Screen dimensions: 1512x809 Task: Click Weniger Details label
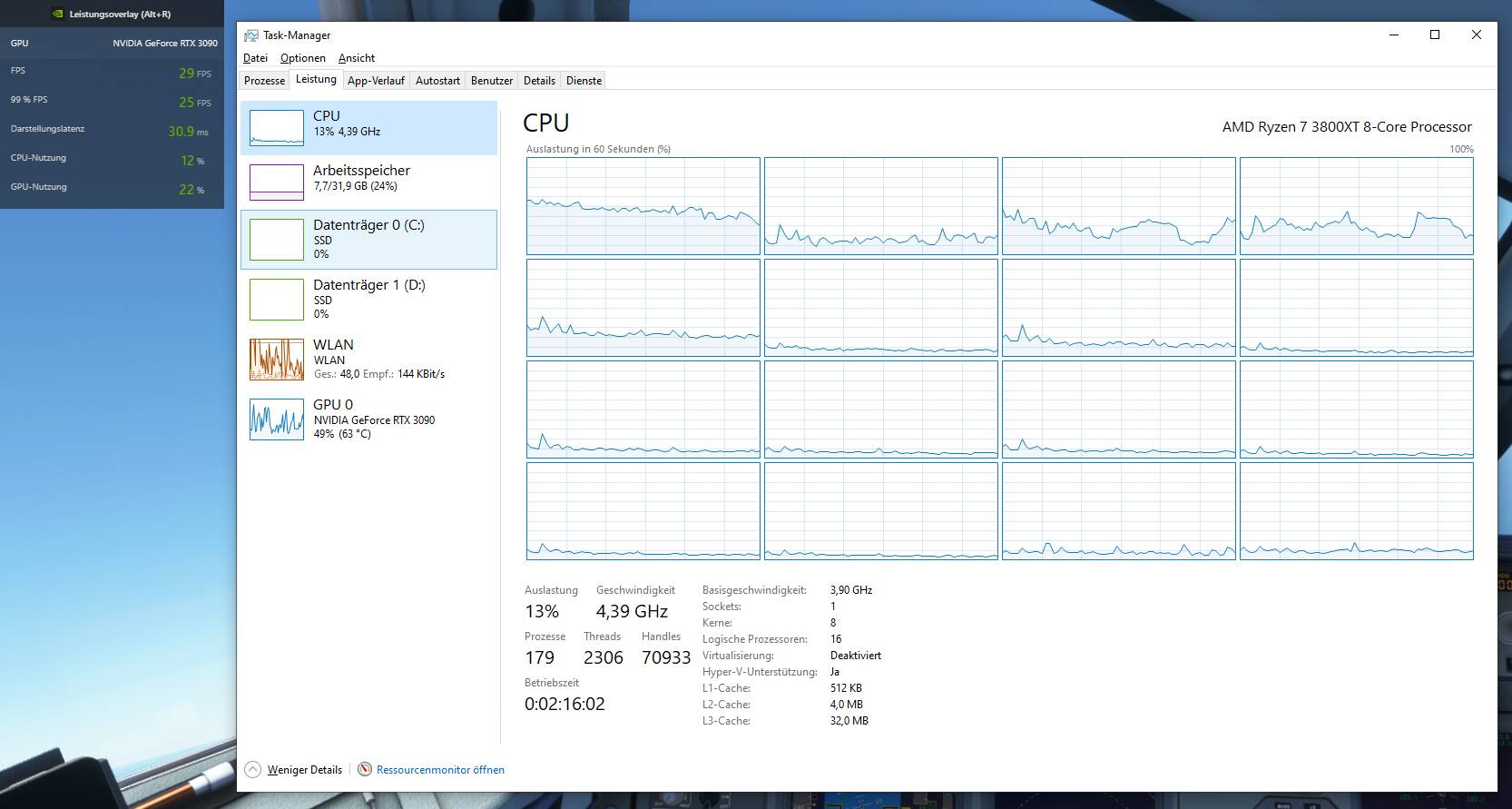pos(305,770)
